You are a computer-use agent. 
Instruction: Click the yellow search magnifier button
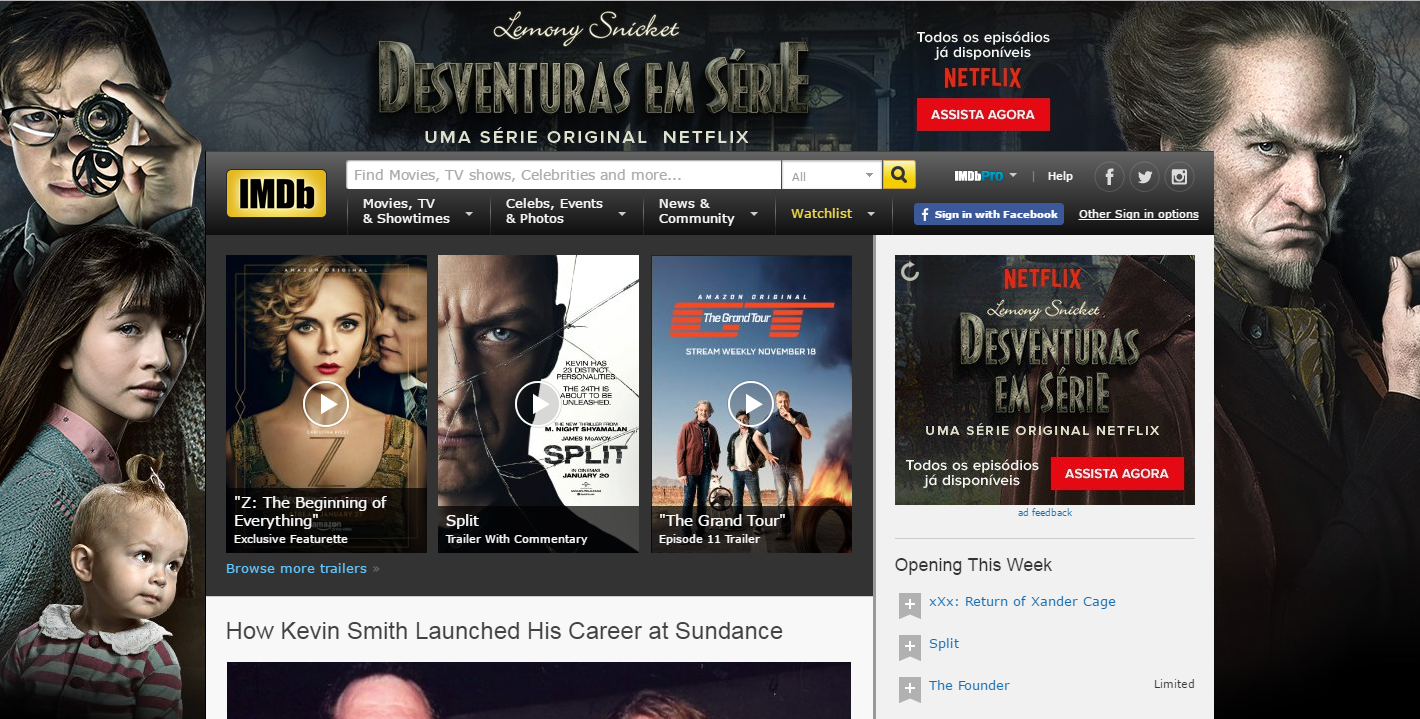click(x=899, y=175)
